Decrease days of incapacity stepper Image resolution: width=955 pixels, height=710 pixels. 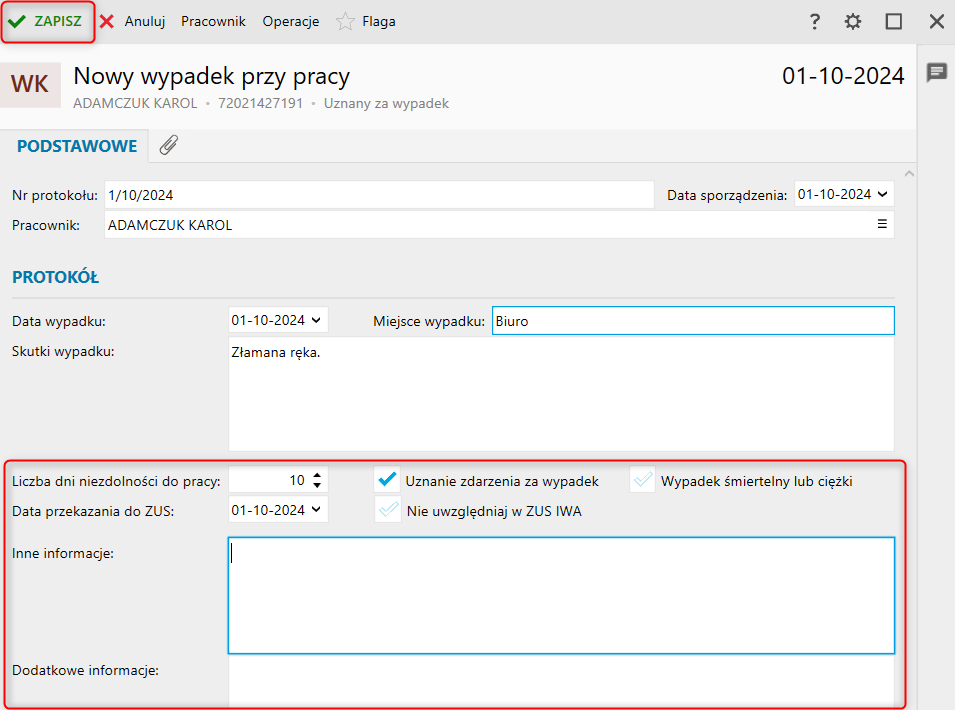[317, 485]
